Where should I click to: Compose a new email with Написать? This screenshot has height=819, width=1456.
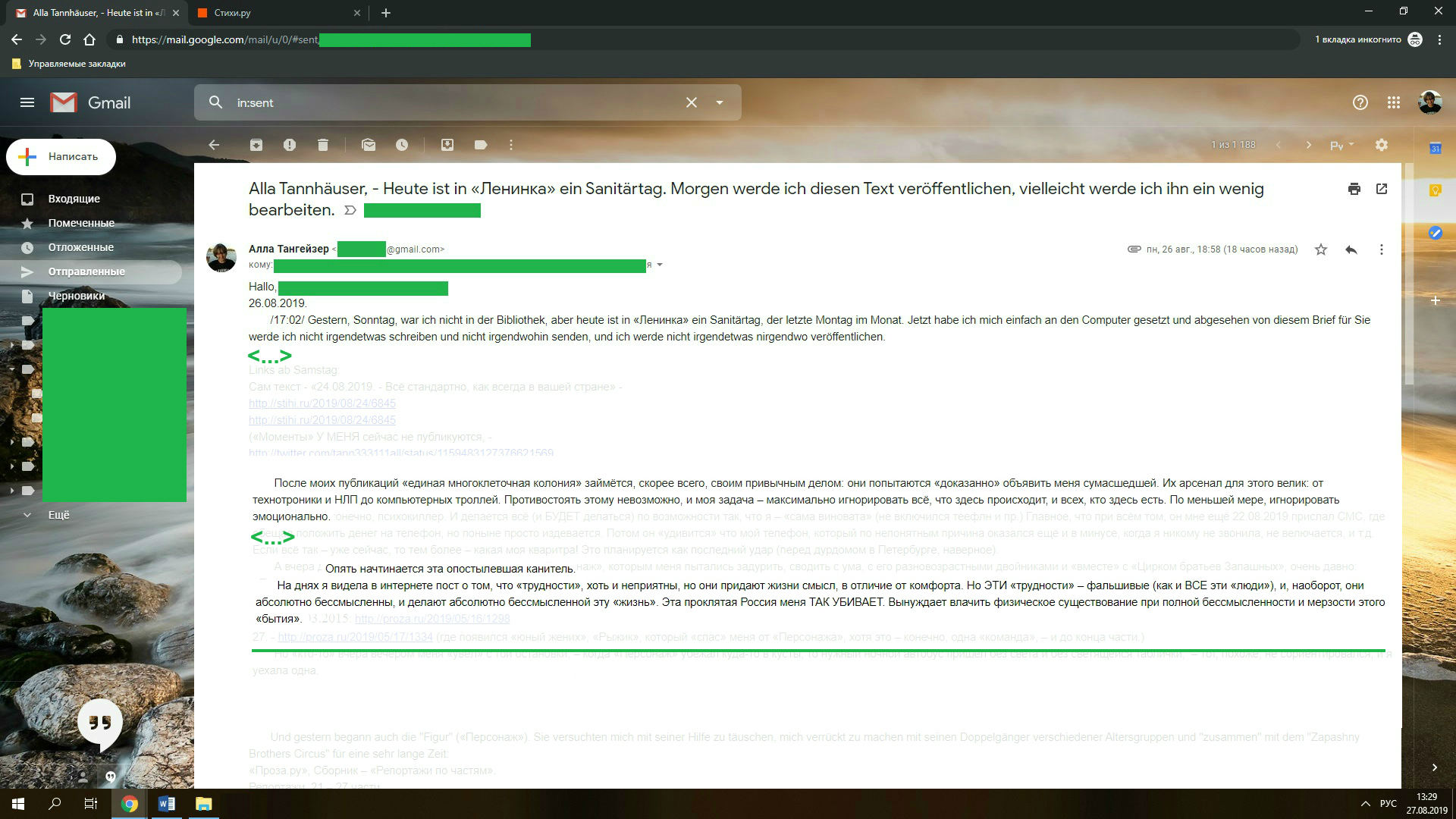coord(61,157)
